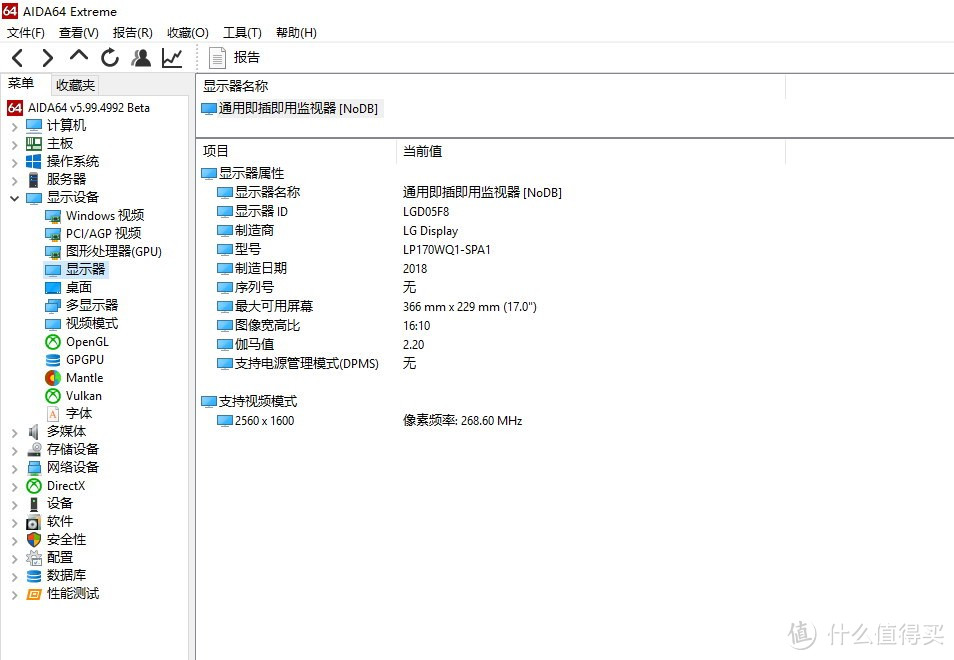954x660 pixels.
Task: Expand the 性能测试 tree node
Action: click(15, 594)
